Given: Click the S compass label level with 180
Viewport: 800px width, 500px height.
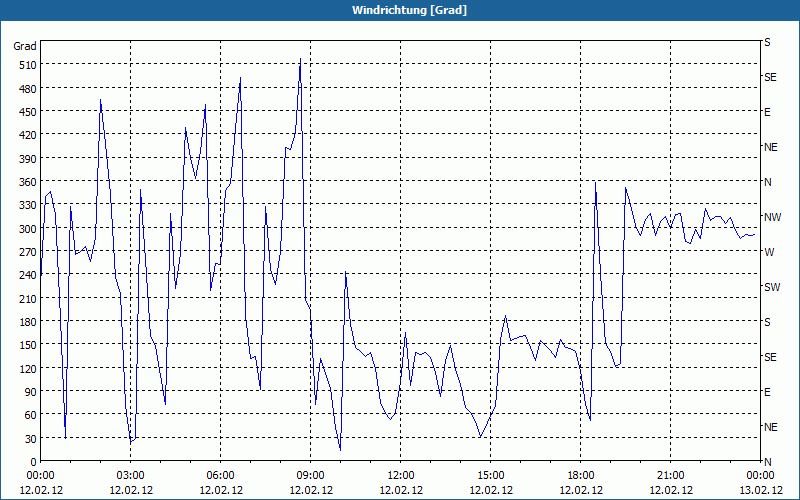Looking at the screenshot, I should click(x=767, y=322).
